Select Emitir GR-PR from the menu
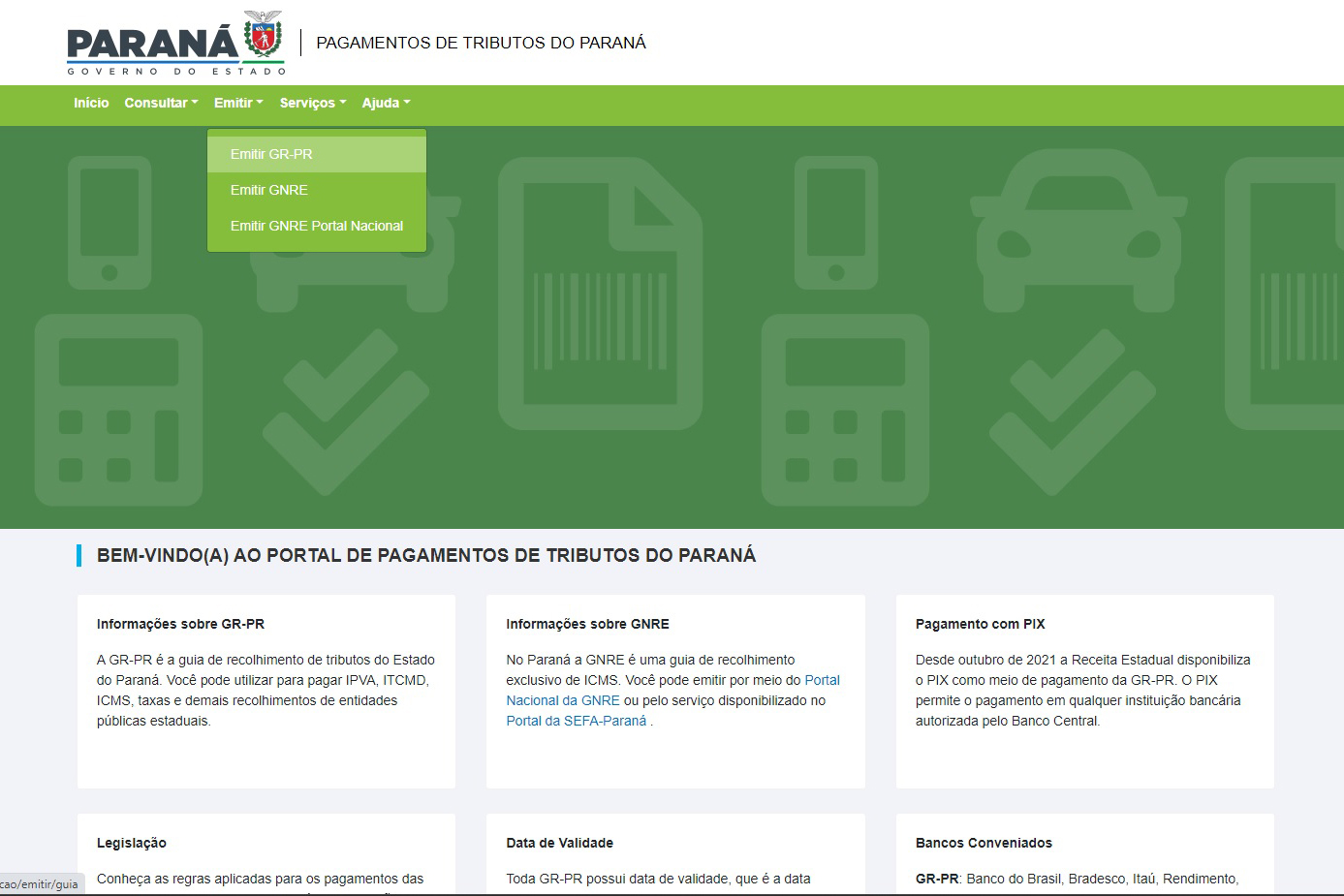Viewport: 1344px width, 896px height. click(271, 154)
